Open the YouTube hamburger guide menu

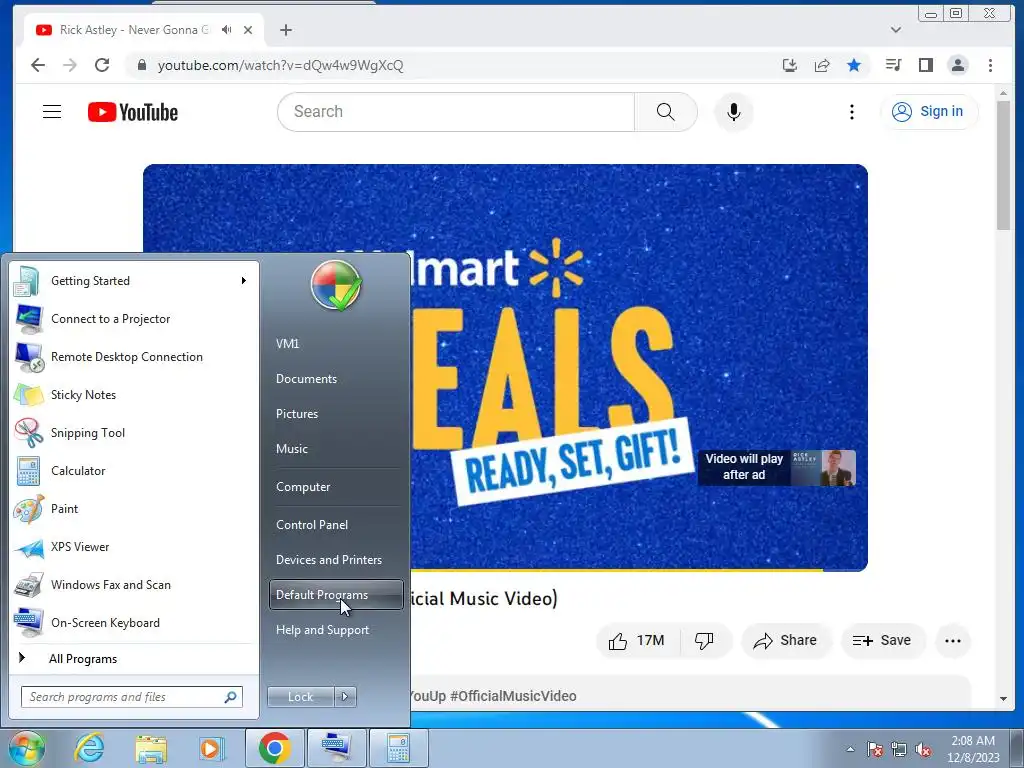pyautogui.click(x=52, y=112)
